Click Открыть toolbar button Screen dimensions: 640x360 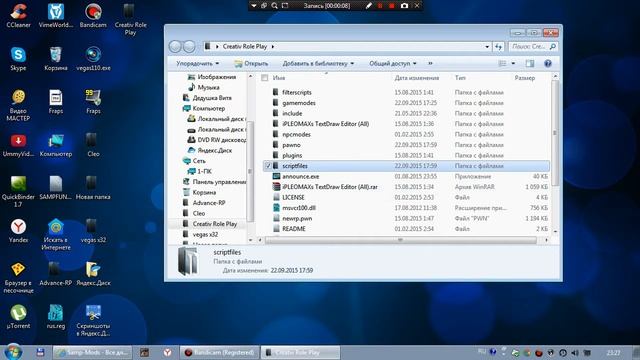[x=251, y=63]
